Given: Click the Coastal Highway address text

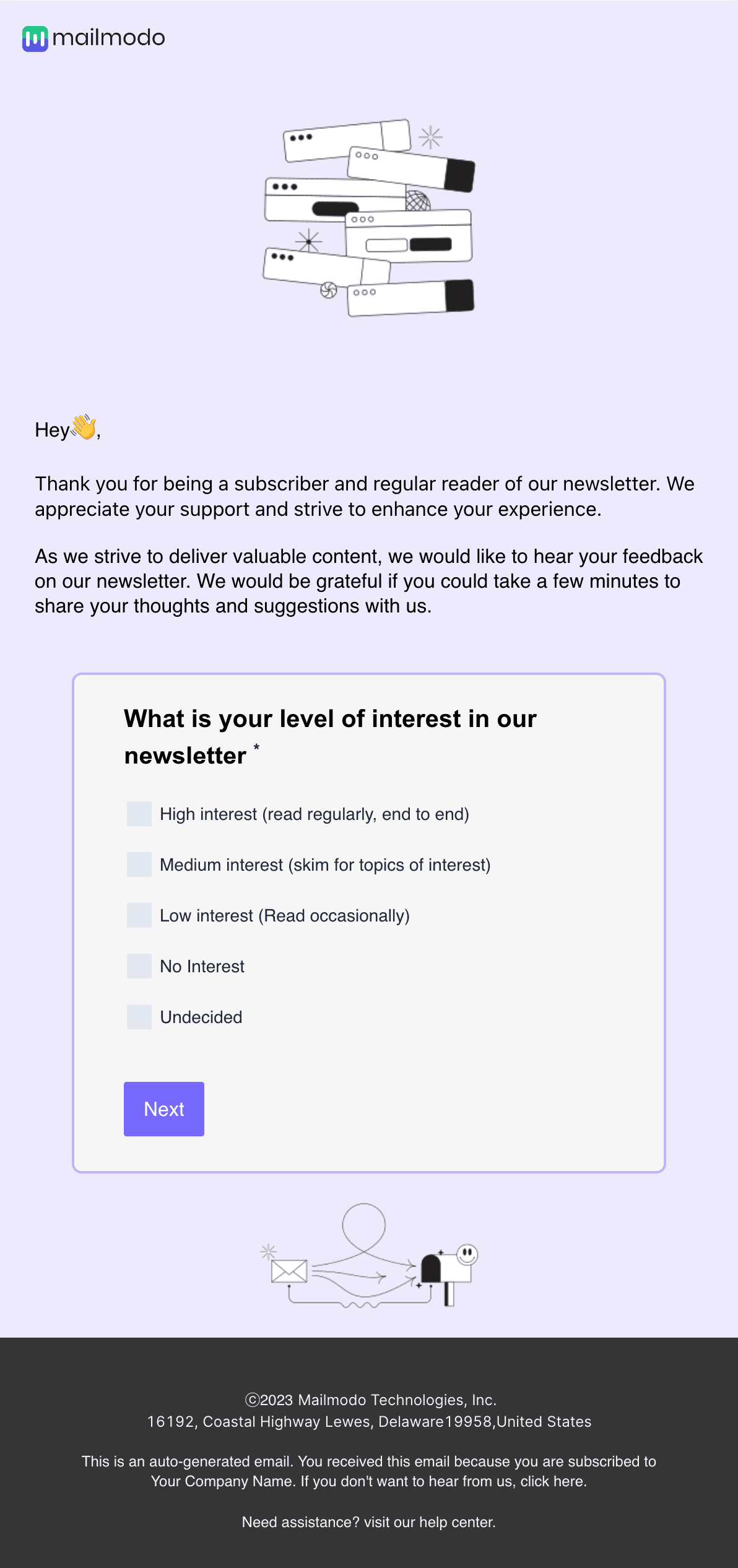Looking at the screenshot, I should 369,1422.
